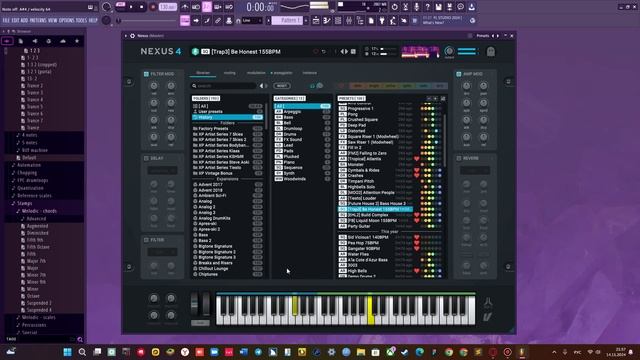Open the FL Studio EDIT menu

point(16,20)
